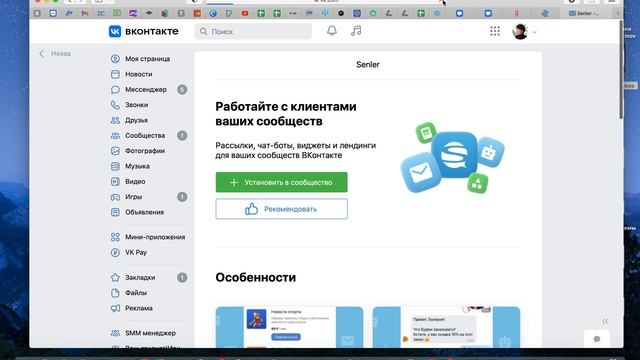This screenshot has width=640, height=360.
Task: Open Друзья in sidebar
Action: click(129, 120)
